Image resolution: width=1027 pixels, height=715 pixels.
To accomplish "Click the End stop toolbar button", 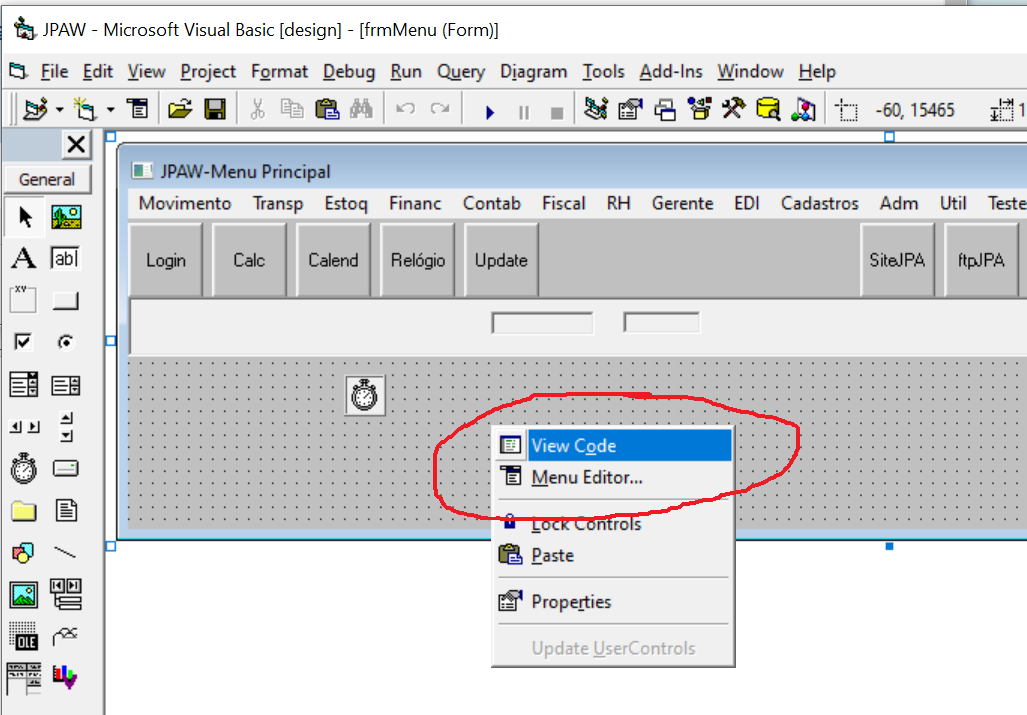I will click(557, 113).
